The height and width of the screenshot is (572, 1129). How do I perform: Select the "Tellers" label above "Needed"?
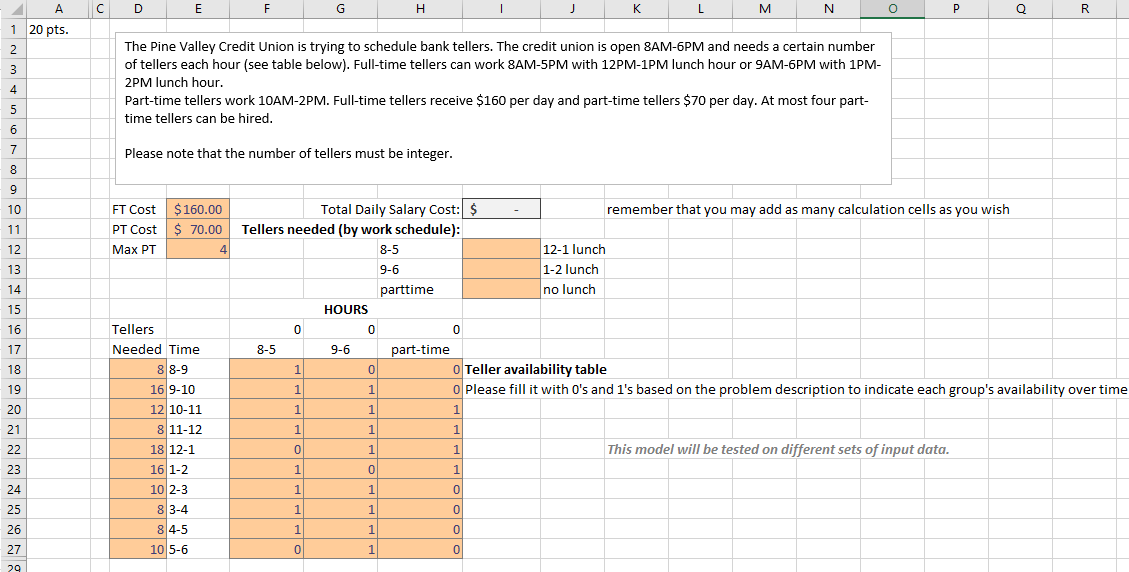[x=138, y=330]
